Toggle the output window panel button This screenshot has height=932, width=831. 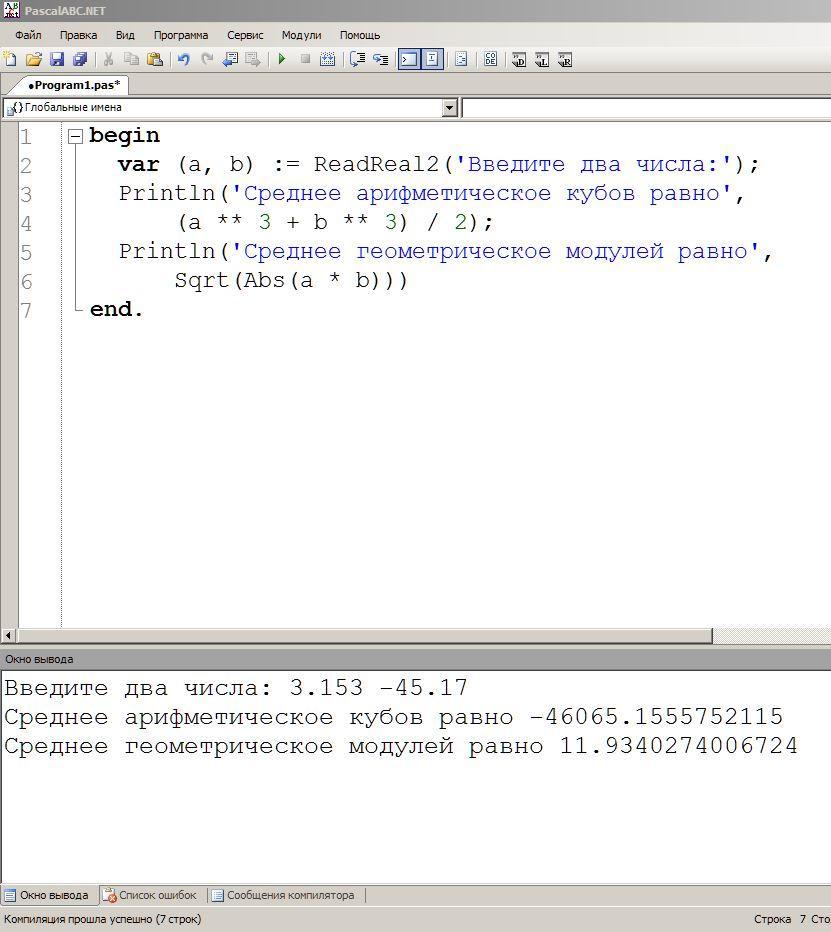point(409,59)
